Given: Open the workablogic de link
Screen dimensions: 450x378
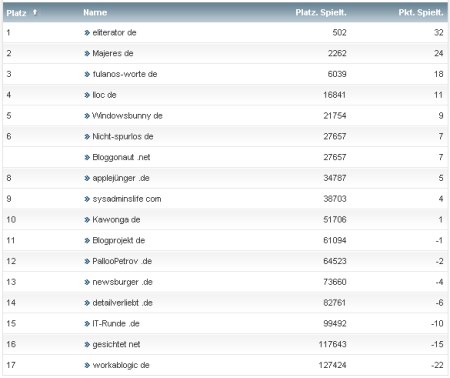Looking at the screenshot, I should pyautogui.click(x=121, y=365).
